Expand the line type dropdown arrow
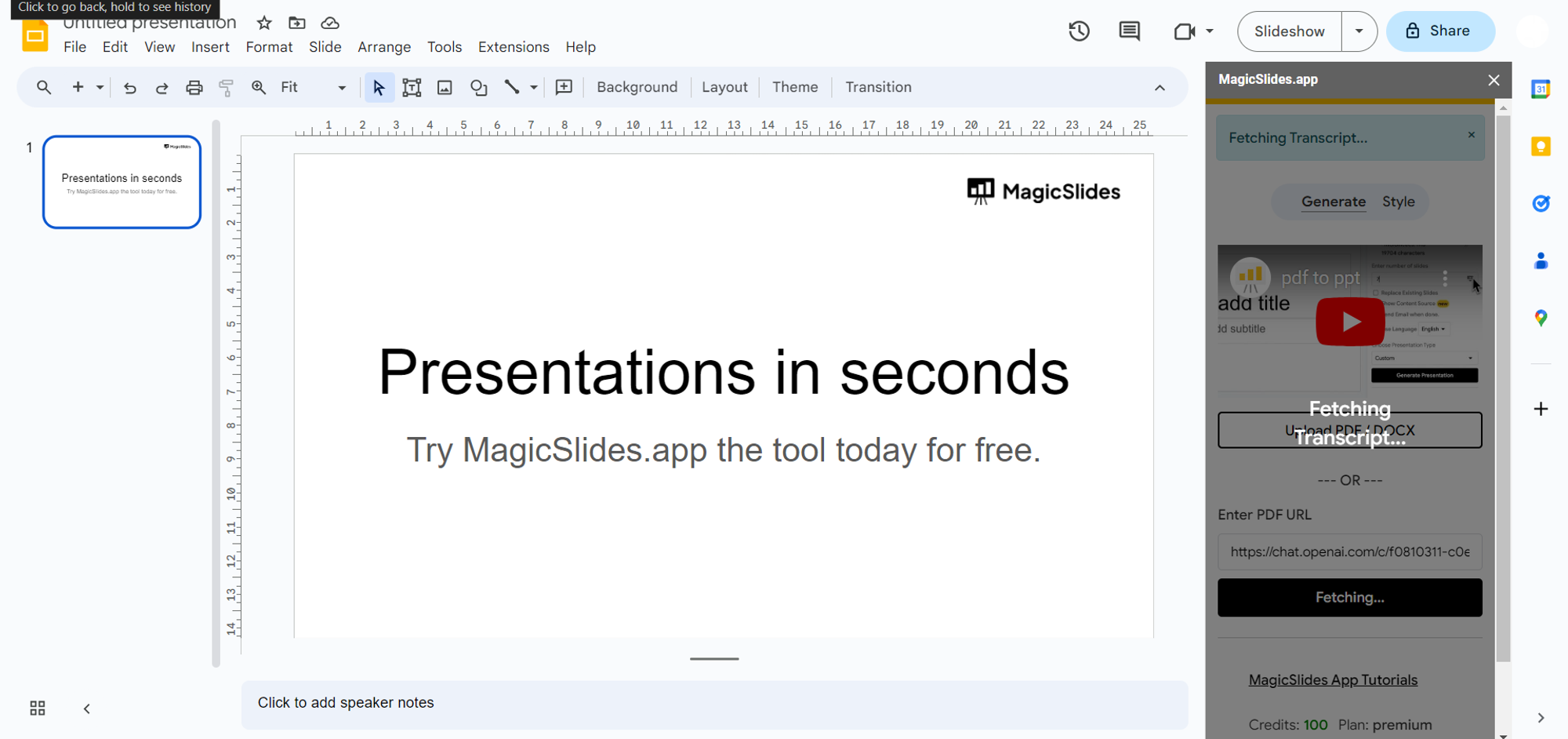The width and height of the screenshot is (1568, 739). click(x=534, y=87)
